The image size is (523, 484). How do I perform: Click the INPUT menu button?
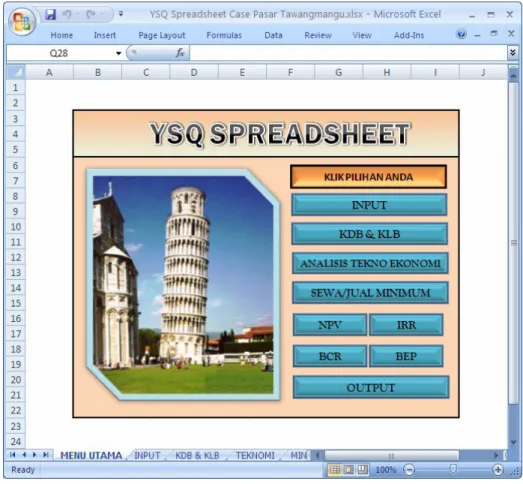click(x=369, y=205)
